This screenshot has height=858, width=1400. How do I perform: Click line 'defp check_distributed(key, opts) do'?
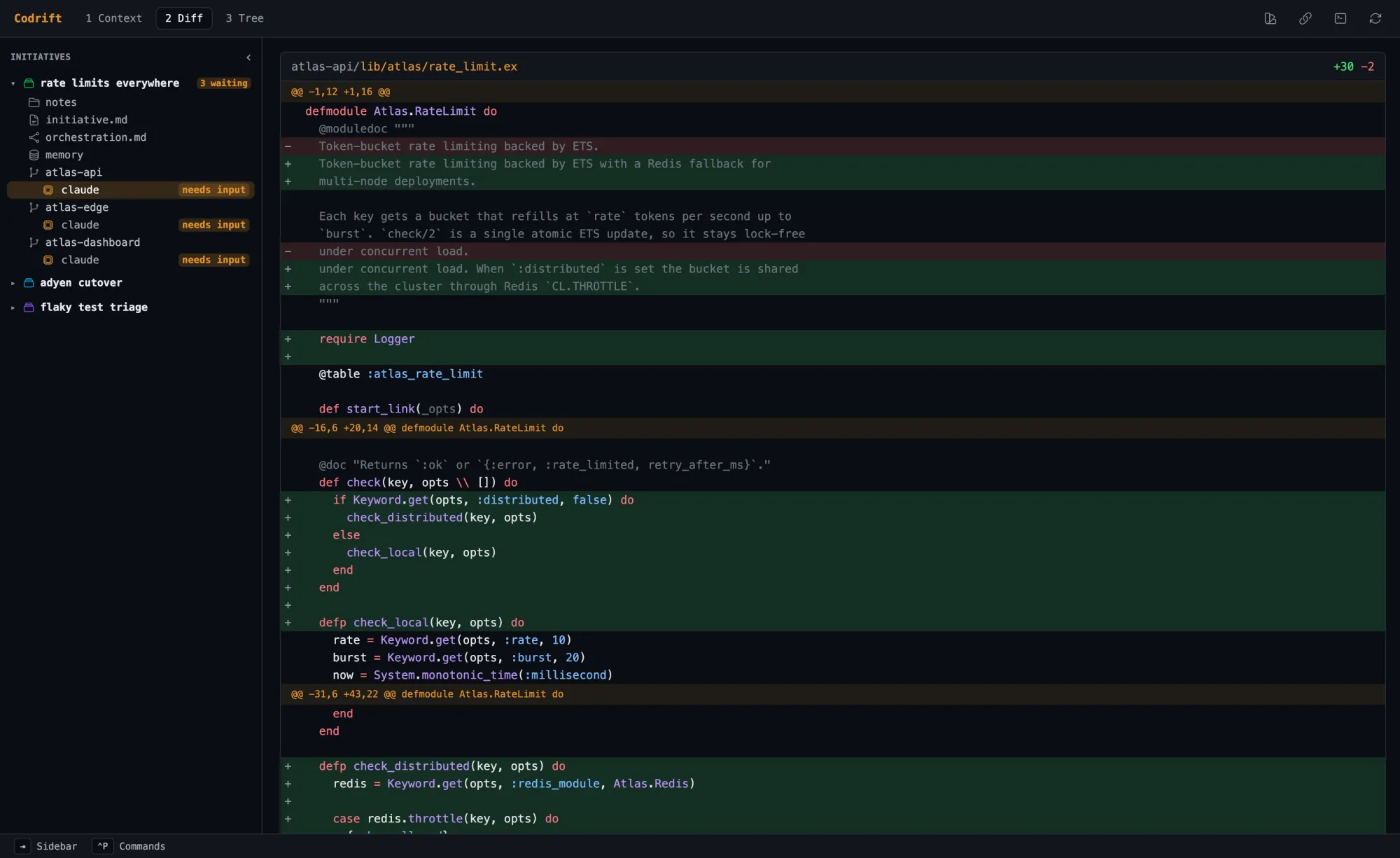pyautogui.click(x=833, y=766)
